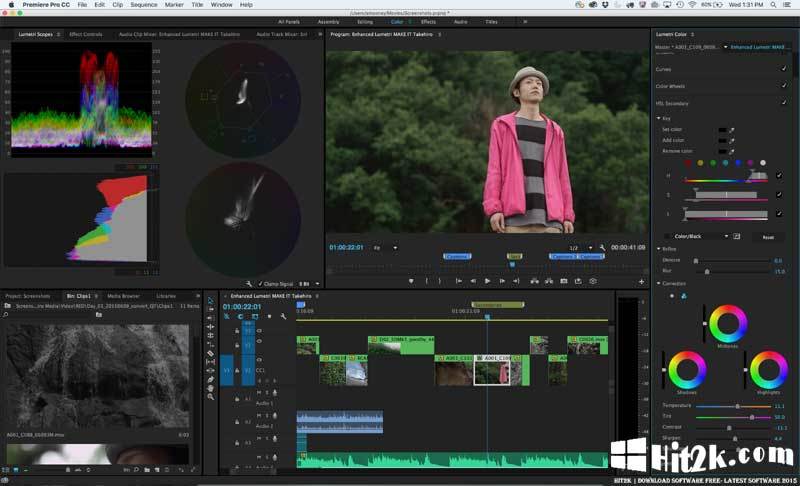
Task: Click the Lift button
Action: [534, 281]
